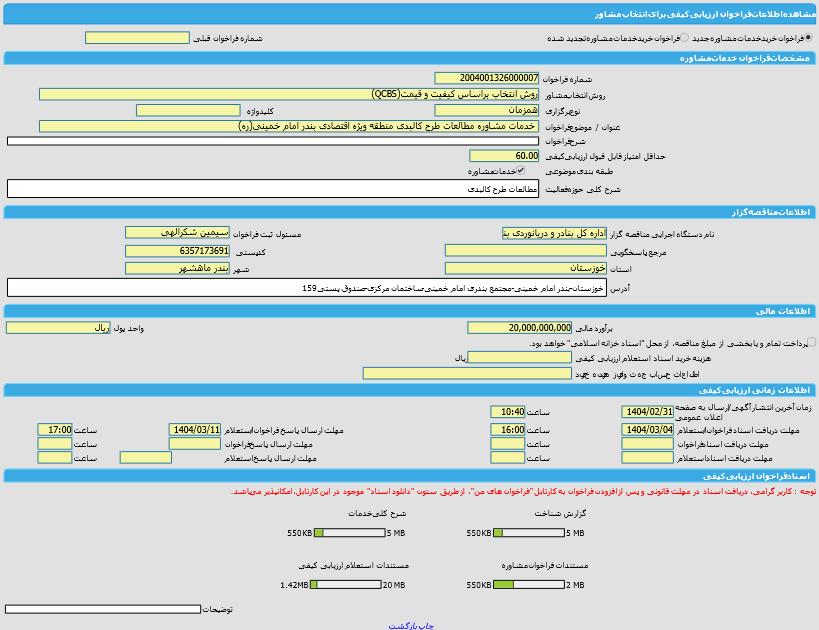This screenshot has width=819, height=630.
Task: Click the empty کلیدواژه keyword field
Action: pos(188,110)
